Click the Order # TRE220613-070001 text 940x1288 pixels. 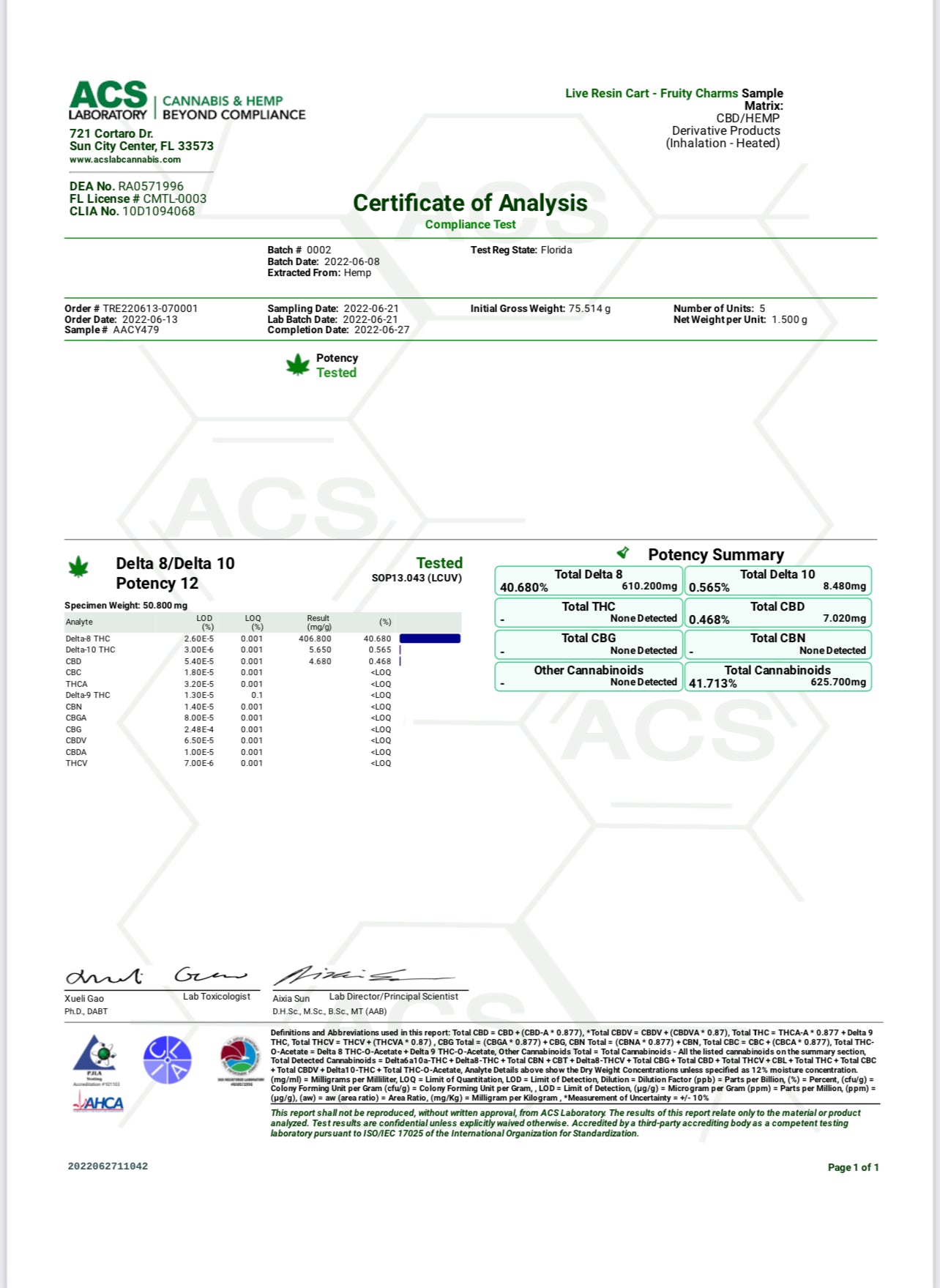[x=131, y=308]
